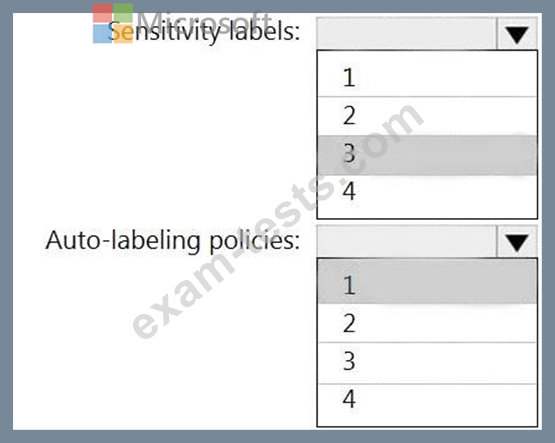Click the blue square of Microsoft logo
The width and height of the screenshot is (555, 443).
pos(102,34)
